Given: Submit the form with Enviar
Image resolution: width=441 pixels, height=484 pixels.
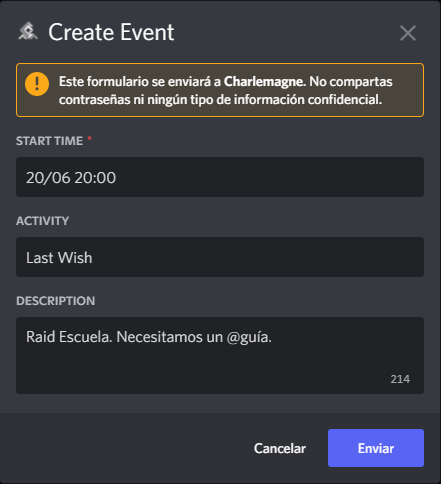Looking at the screenshot, I should pyautogui.click(x=376, y=448).
